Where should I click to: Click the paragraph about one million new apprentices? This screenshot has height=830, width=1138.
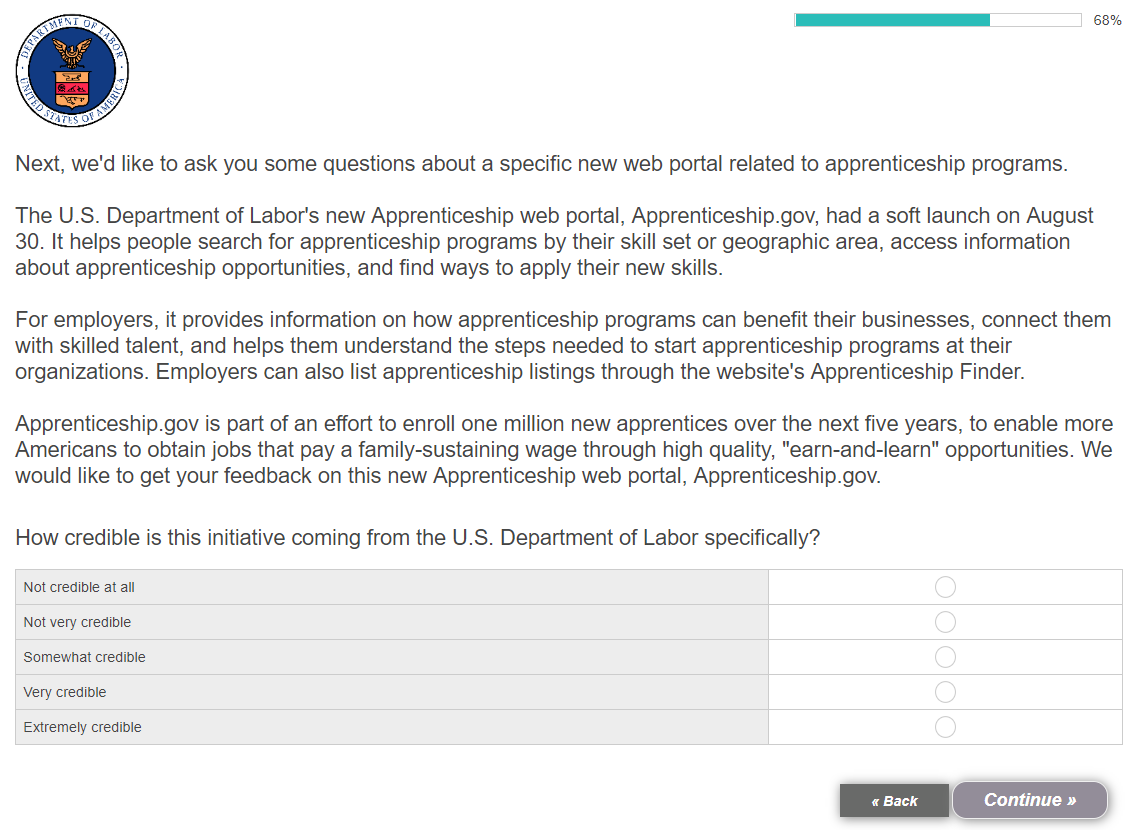click(x=563, y=450)
